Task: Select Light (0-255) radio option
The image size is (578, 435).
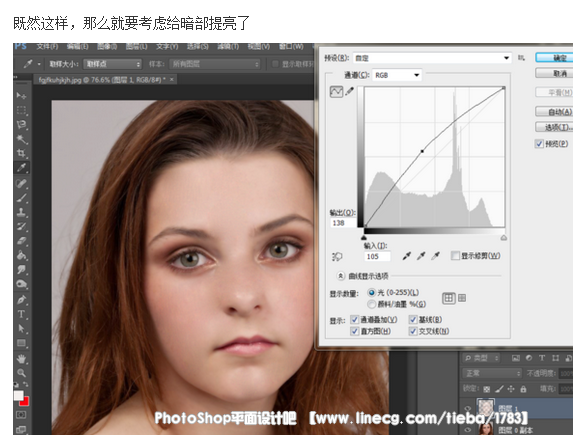Action: [371, 293]
